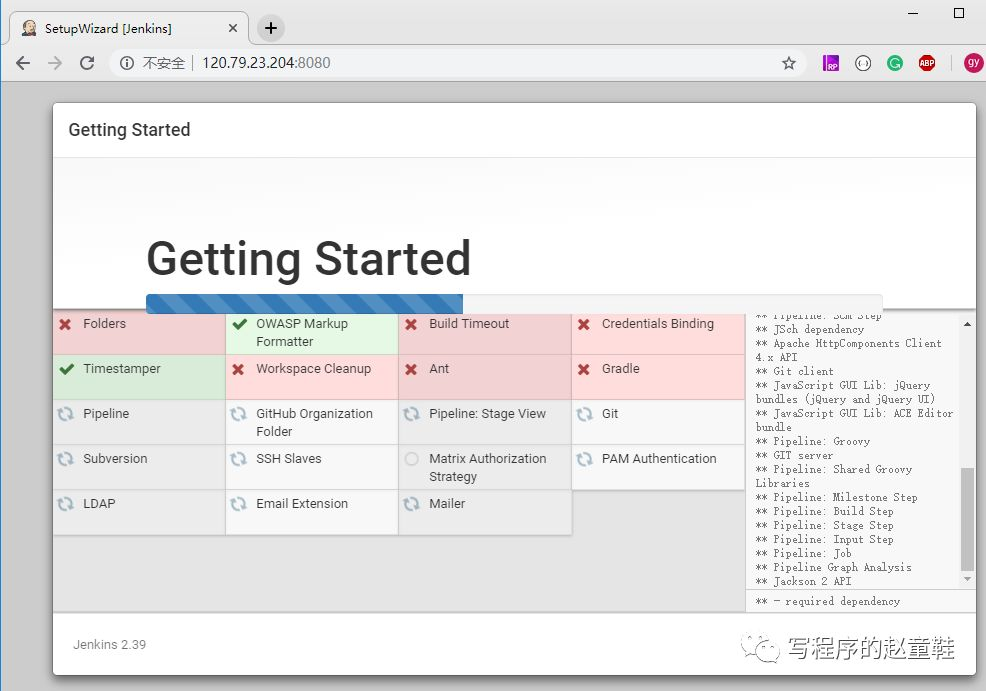Screen dimensions: 986x691
Task: Click the site info icon beside the address
Action: coord(127,63)
